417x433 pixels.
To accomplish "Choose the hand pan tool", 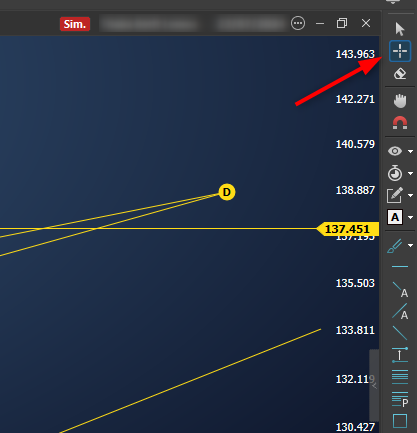I will coord(400,101).
